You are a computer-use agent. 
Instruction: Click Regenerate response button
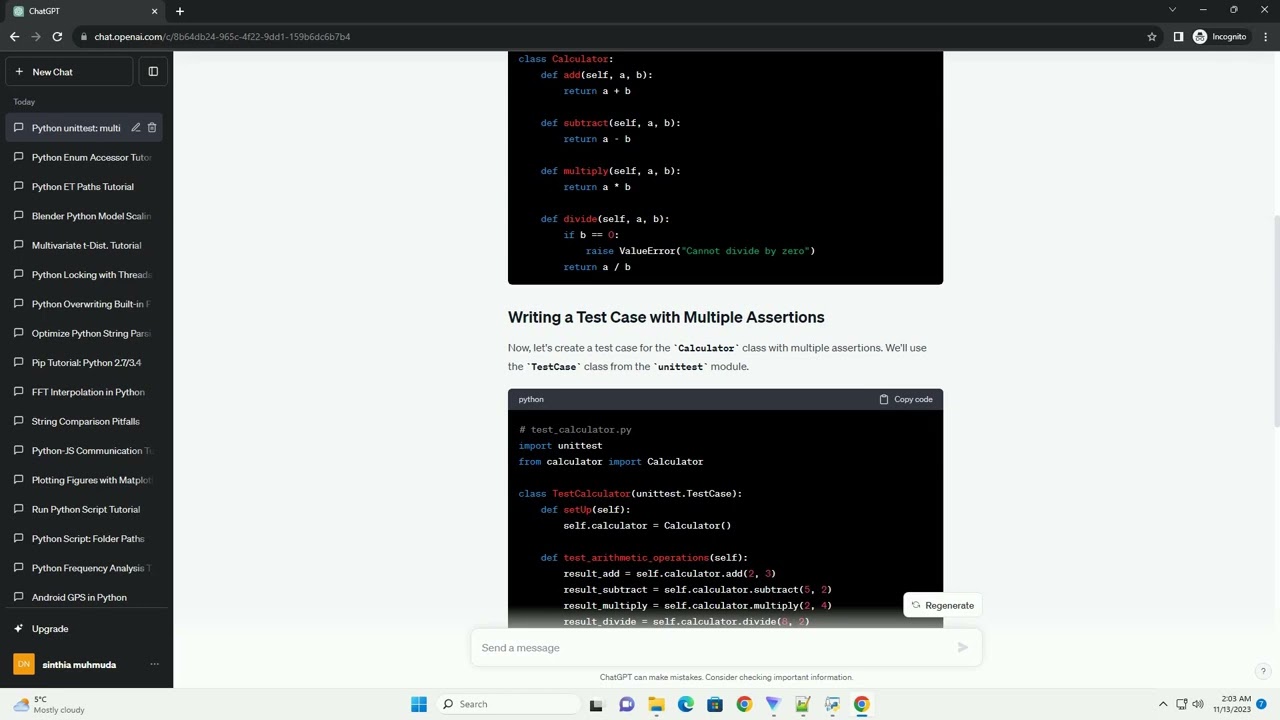(x=942, y=605)
